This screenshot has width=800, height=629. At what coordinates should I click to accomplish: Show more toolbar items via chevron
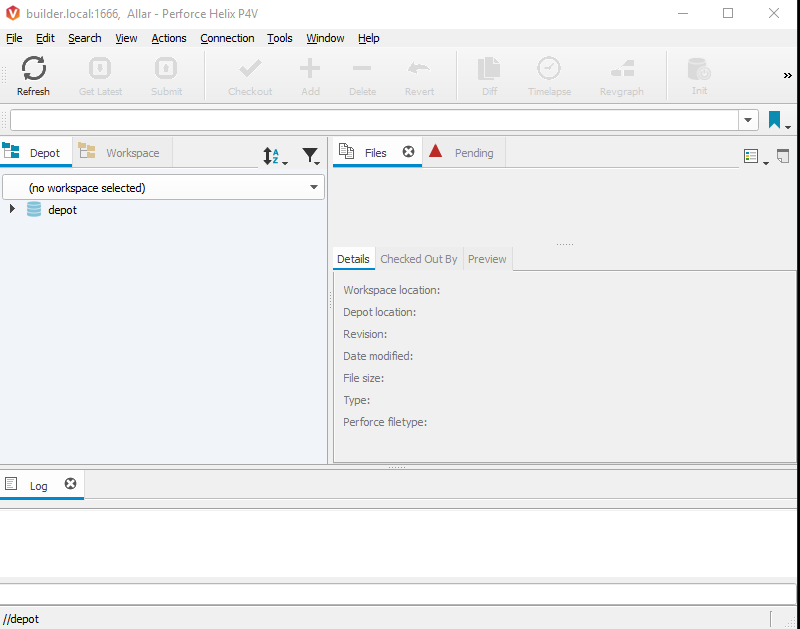pos(788,76)
